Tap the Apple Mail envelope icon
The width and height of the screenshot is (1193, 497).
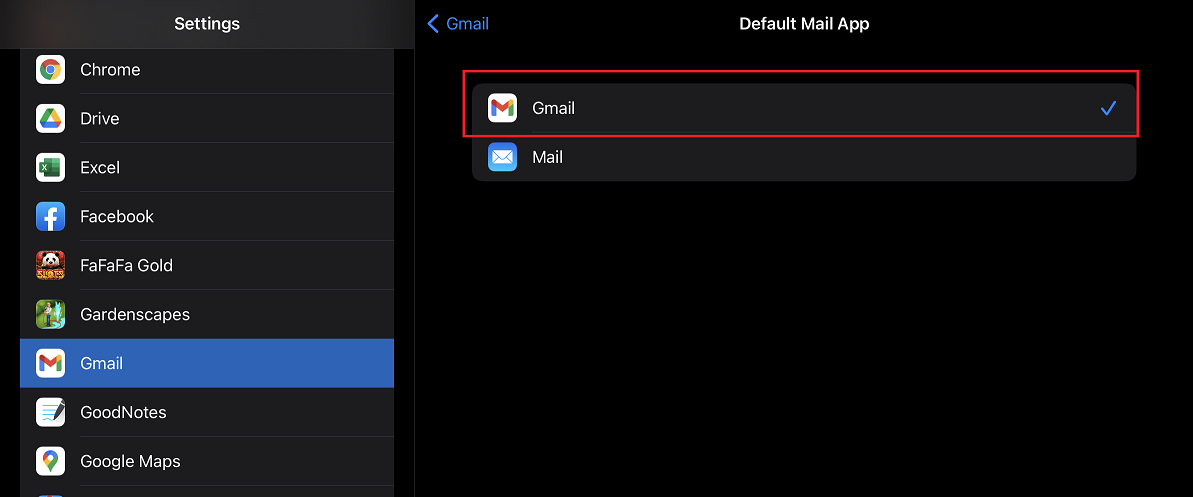[502, 157]
